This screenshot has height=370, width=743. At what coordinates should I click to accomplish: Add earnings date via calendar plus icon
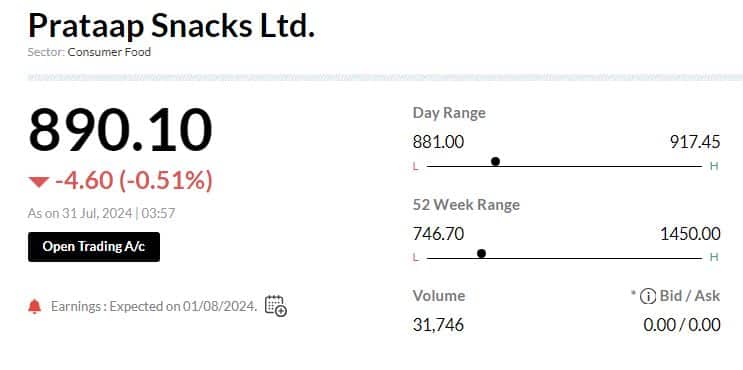(276, 306)
